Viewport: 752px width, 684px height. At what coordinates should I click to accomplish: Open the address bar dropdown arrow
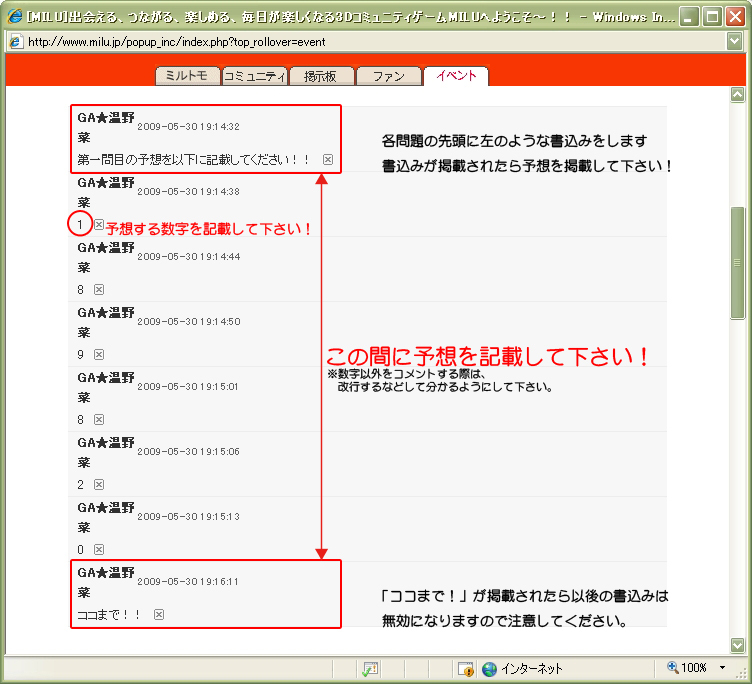click(x=737, y=41)
